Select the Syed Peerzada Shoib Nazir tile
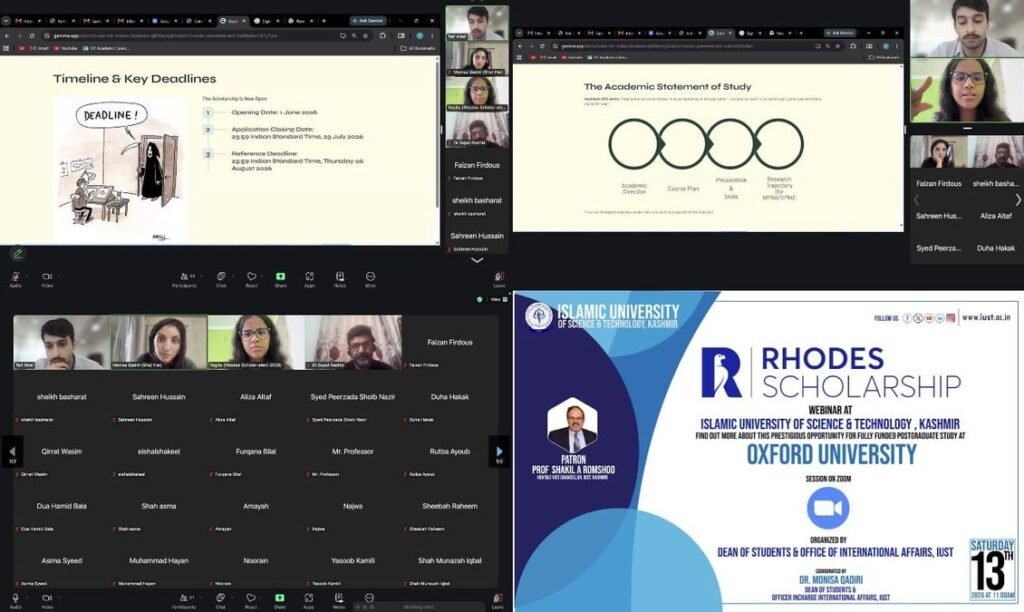1024x612 pixels. (x=353, y=397)
